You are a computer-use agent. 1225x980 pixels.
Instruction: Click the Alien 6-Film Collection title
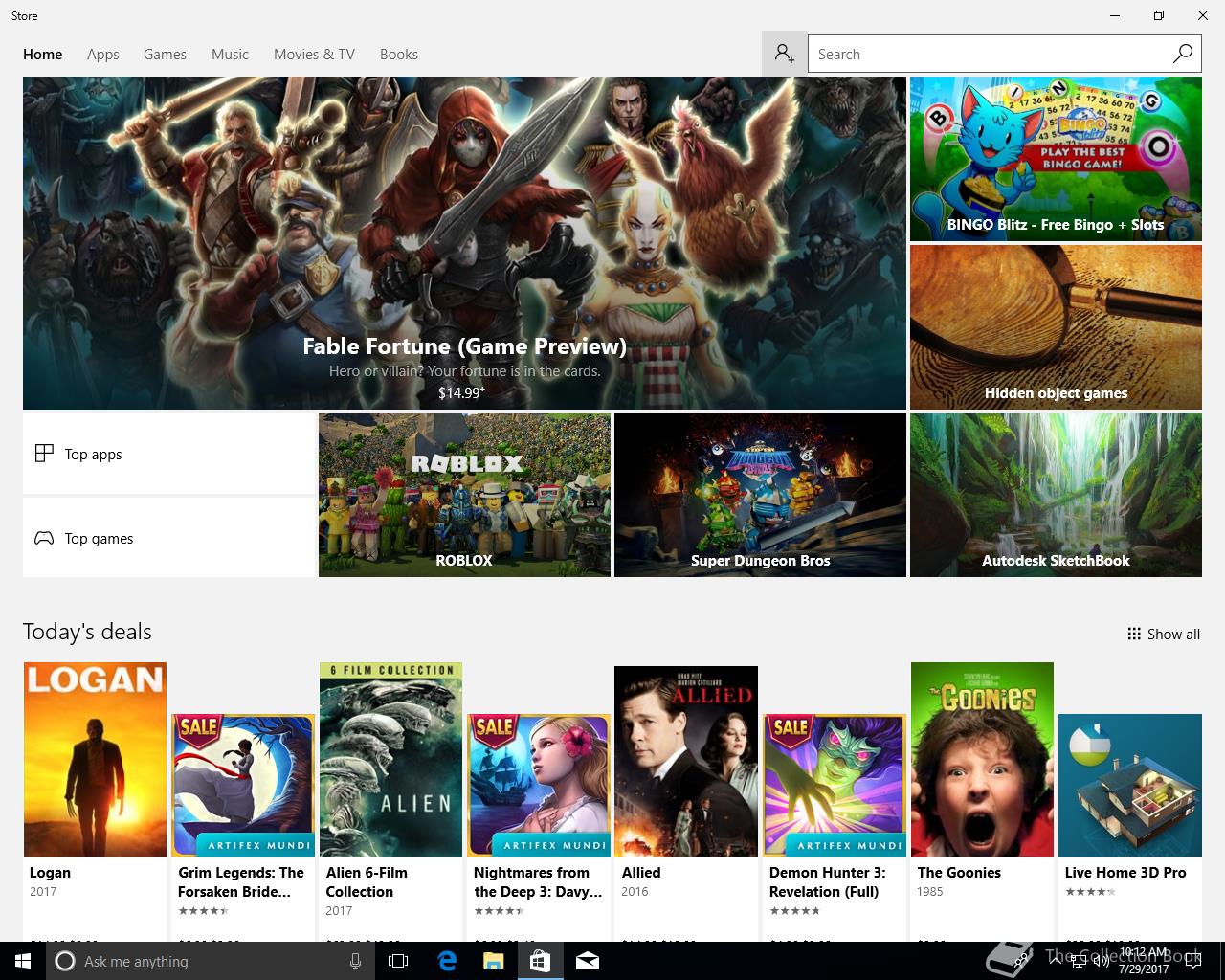(367, 882)
